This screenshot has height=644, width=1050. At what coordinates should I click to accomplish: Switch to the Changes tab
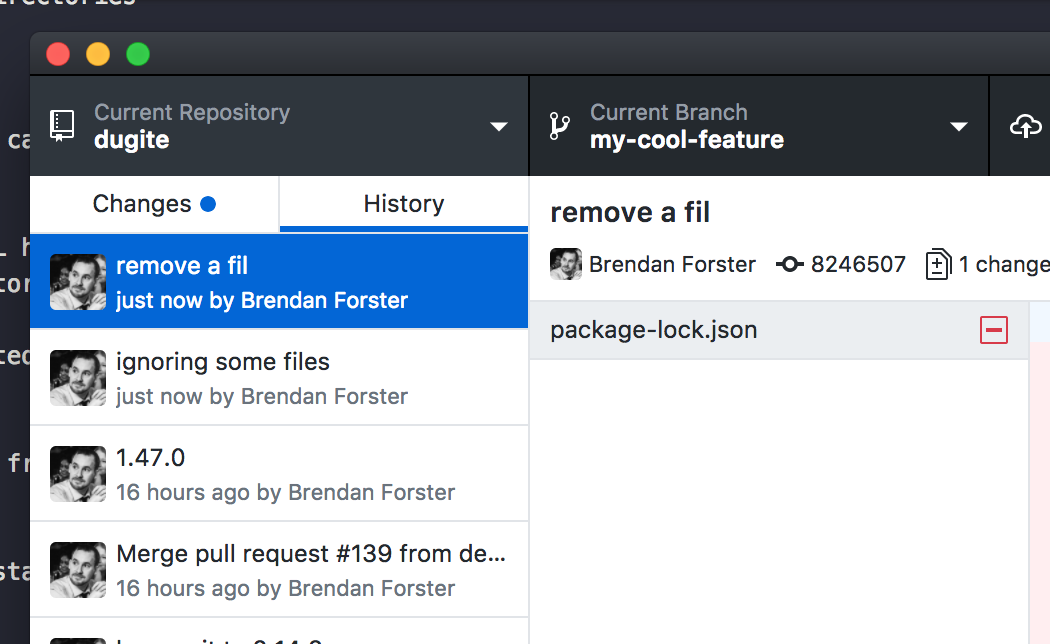click(142, 204)
